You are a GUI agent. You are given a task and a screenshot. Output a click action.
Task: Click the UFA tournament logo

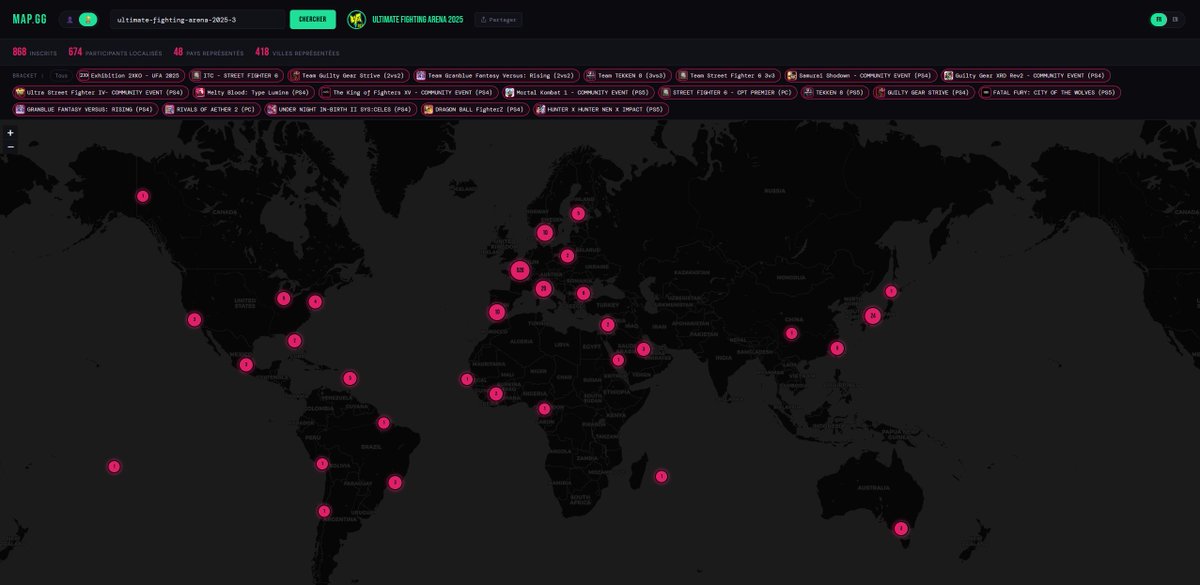coord(356,19)
